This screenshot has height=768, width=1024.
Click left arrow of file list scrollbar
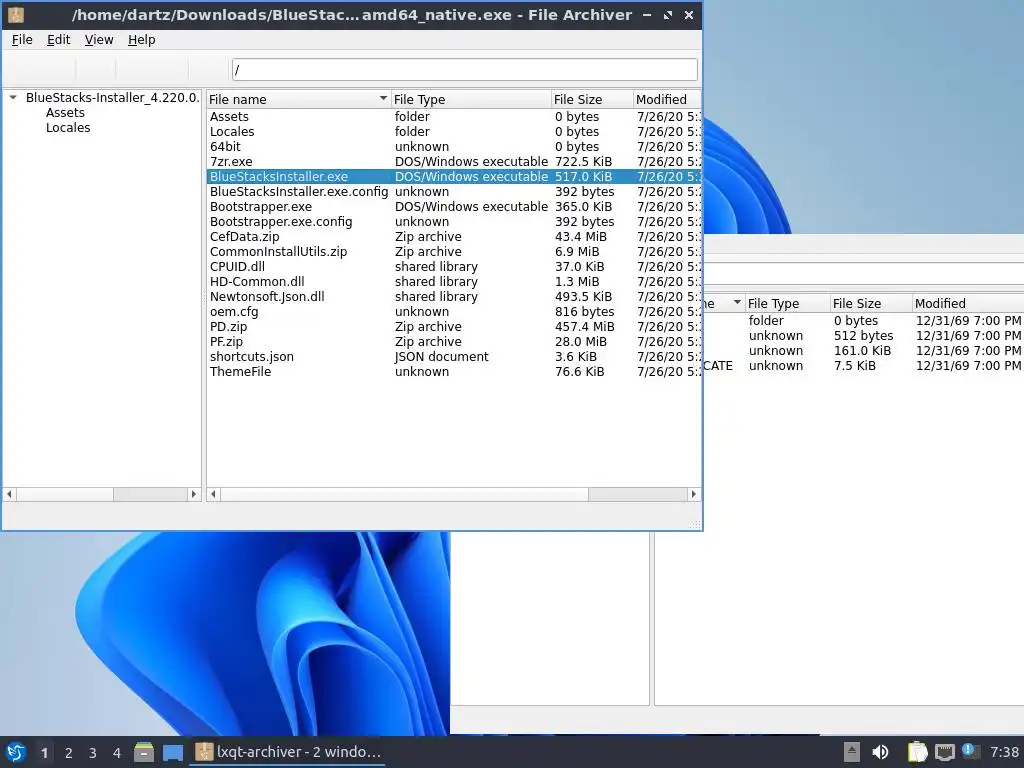[213, 494]
